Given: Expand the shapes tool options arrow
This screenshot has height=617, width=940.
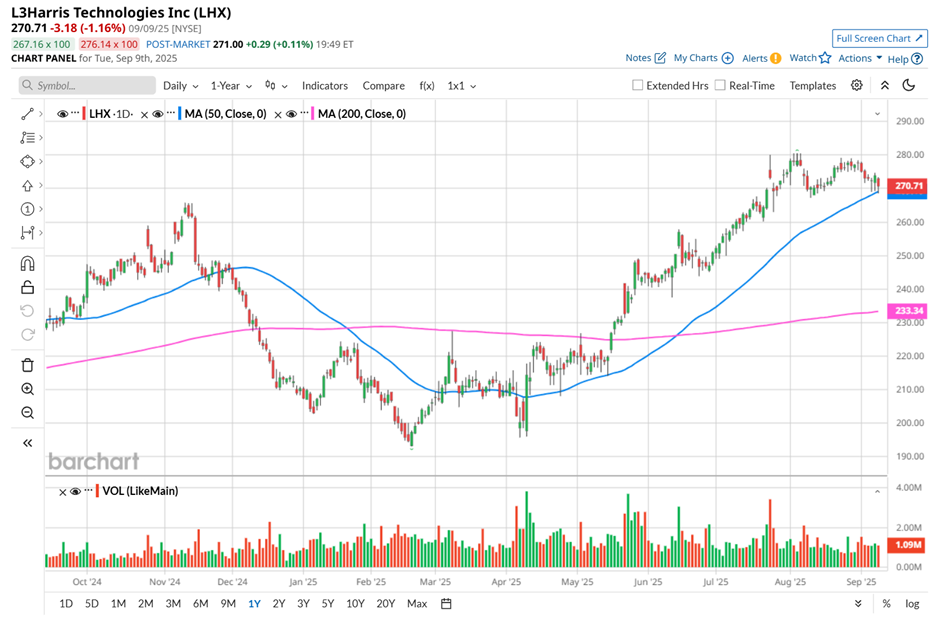Looking at the screenshot, I should [40, 161].
